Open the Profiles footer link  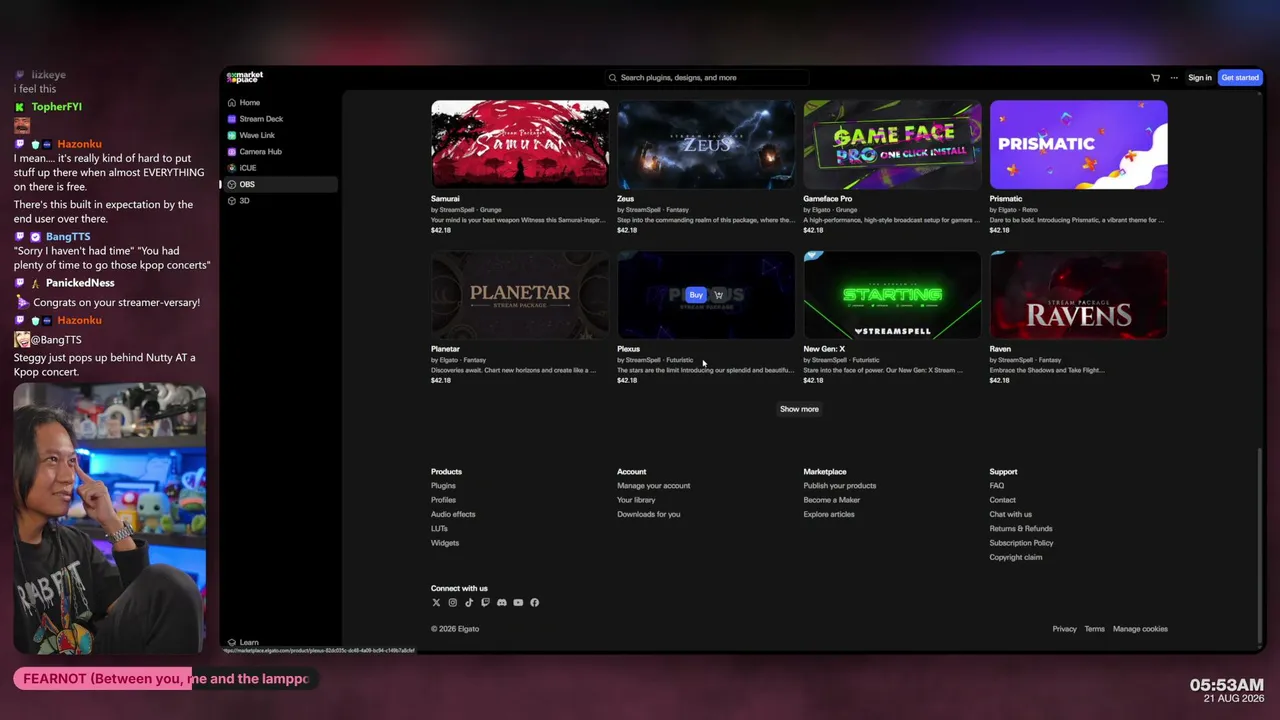pos(443,500)
